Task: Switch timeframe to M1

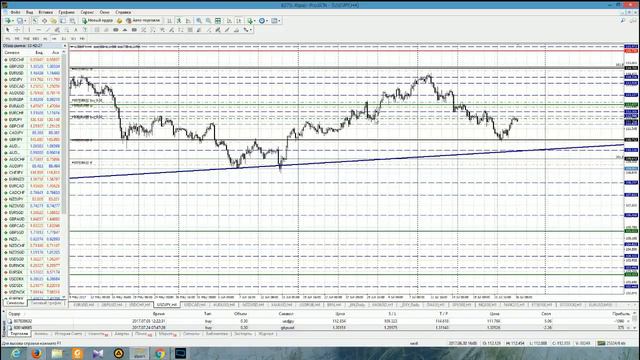Action: 8,38
